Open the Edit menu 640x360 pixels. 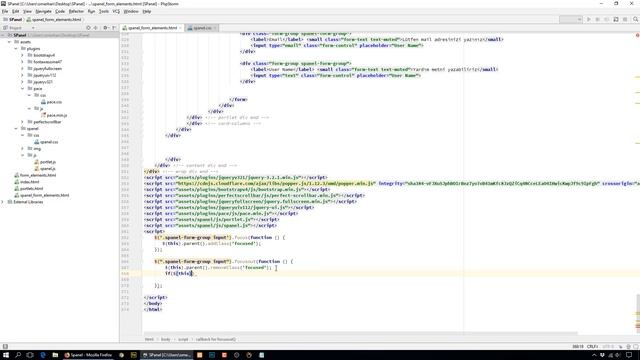pyautogui.click(x=16, y=11)
